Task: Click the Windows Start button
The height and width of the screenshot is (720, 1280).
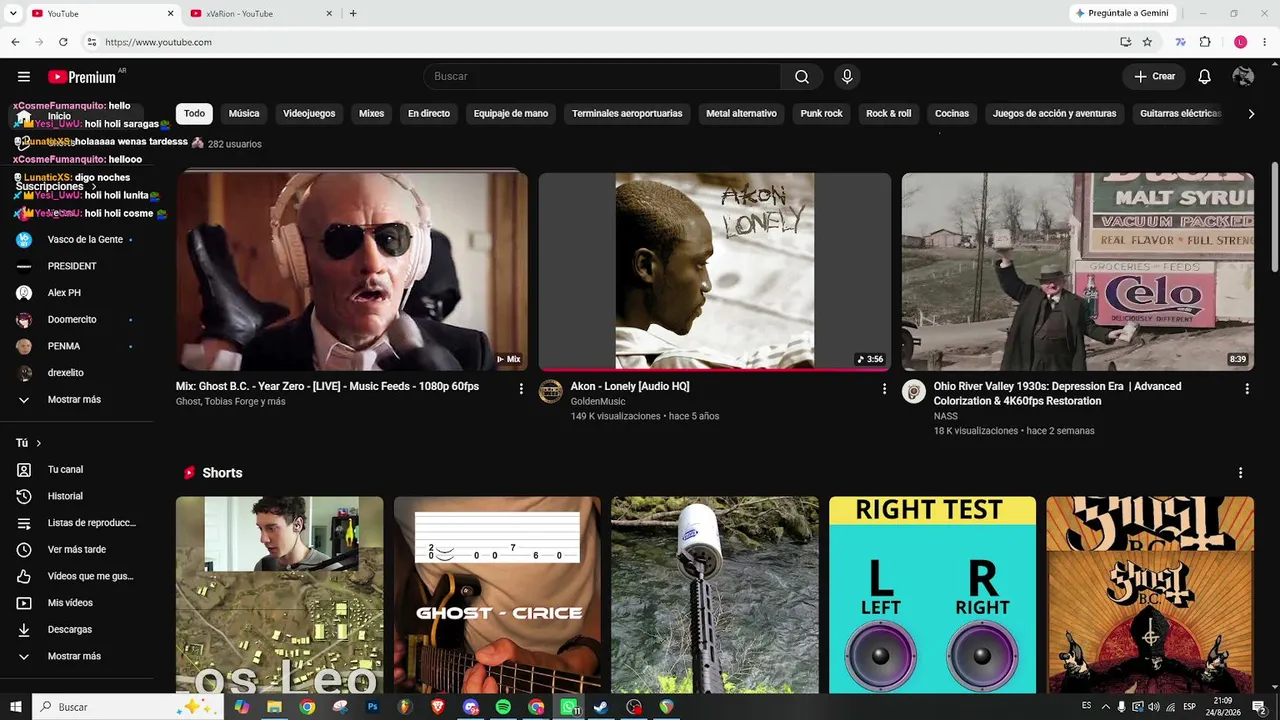Action: [15, 707]
